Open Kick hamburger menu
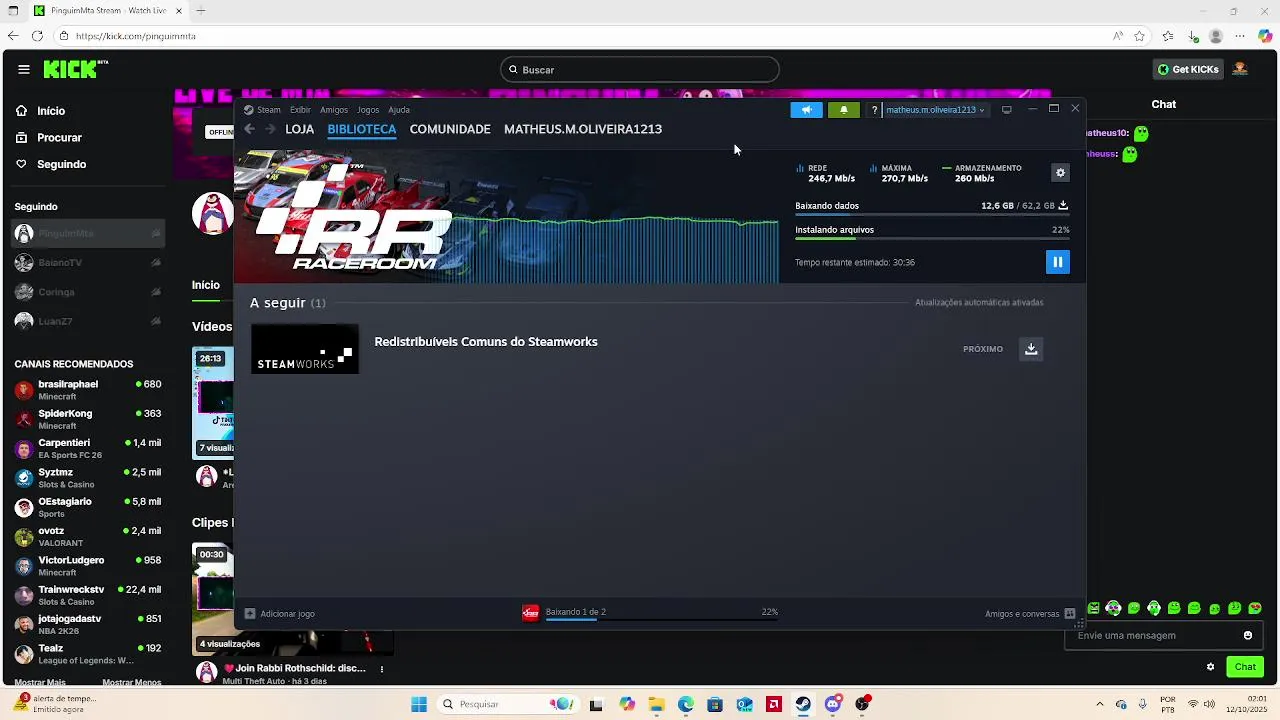The width and height of the screenshot is (1280, 720). tap(24, 69)
